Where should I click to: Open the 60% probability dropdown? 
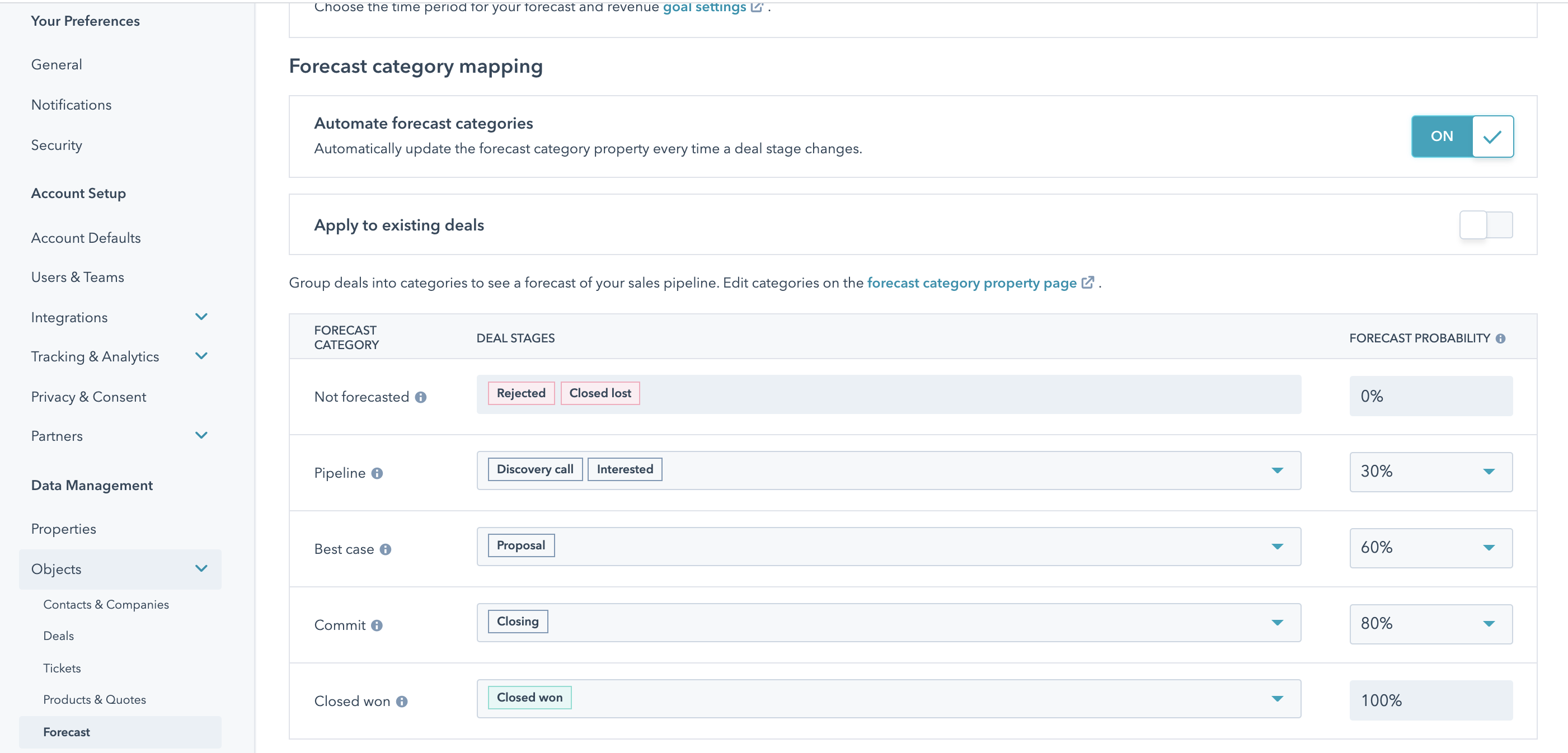click(x=1430, y=548)
